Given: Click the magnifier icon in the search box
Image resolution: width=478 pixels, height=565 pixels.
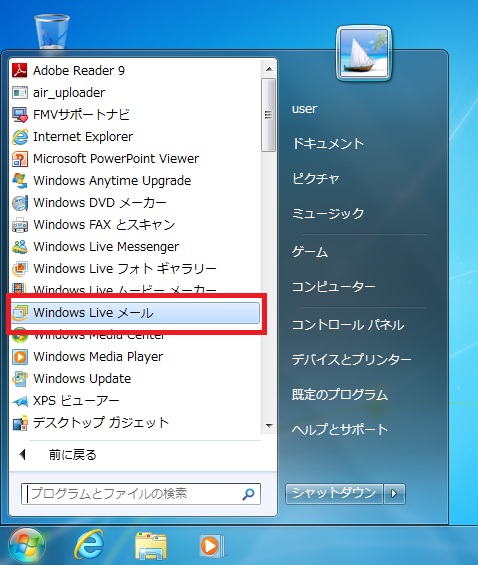Looking at the screenshot, I should coord(248,494).
